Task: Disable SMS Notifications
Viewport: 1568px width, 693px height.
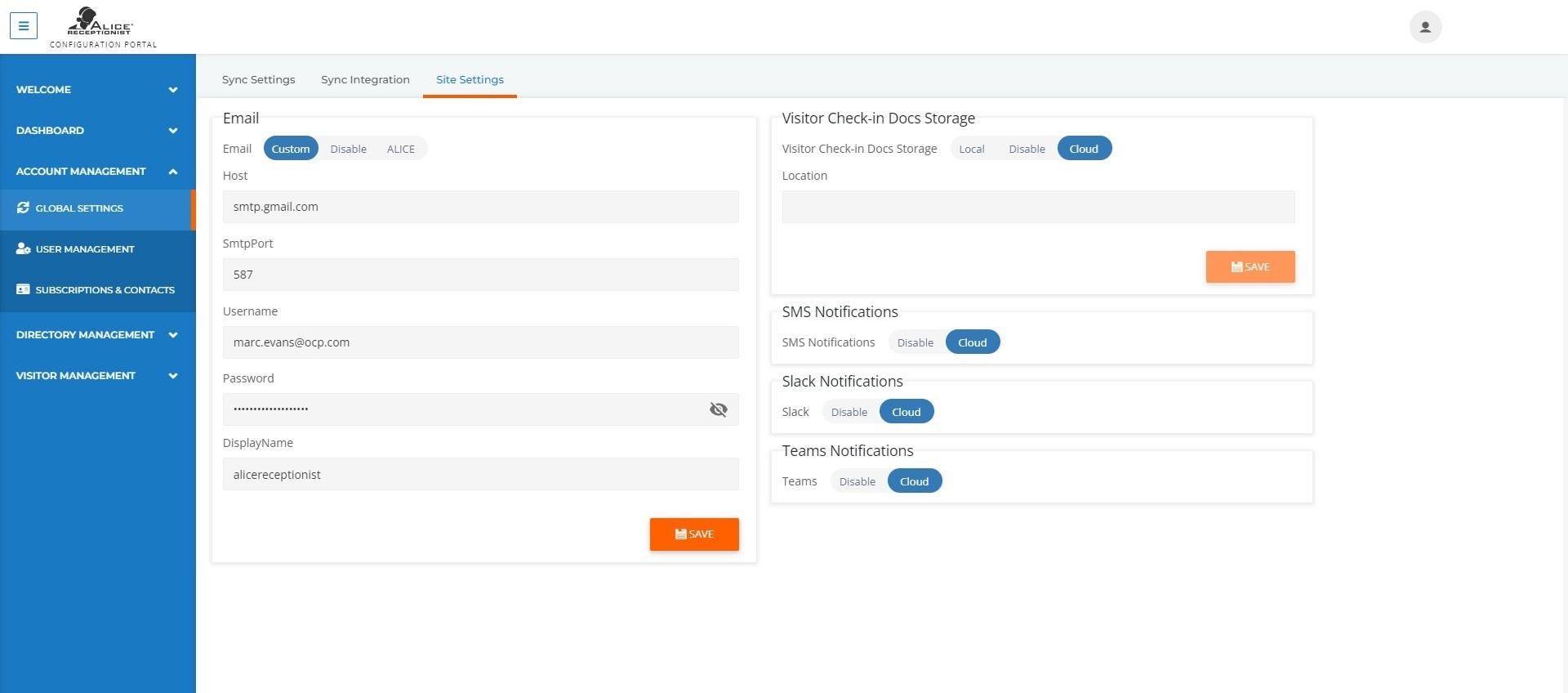Action: point(915,342)
